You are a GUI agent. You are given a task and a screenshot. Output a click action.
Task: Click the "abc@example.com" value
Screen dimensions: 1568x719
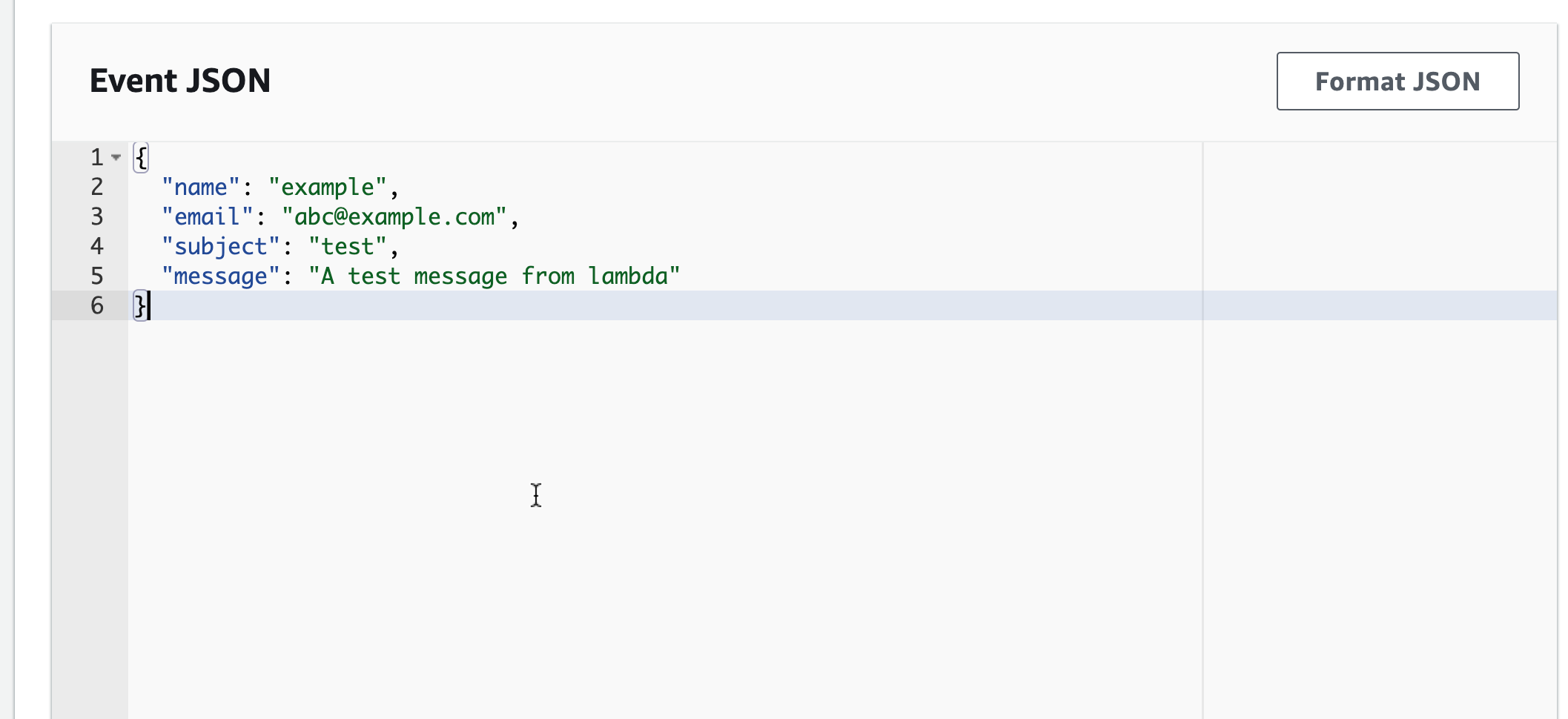(x=394, y=217)
